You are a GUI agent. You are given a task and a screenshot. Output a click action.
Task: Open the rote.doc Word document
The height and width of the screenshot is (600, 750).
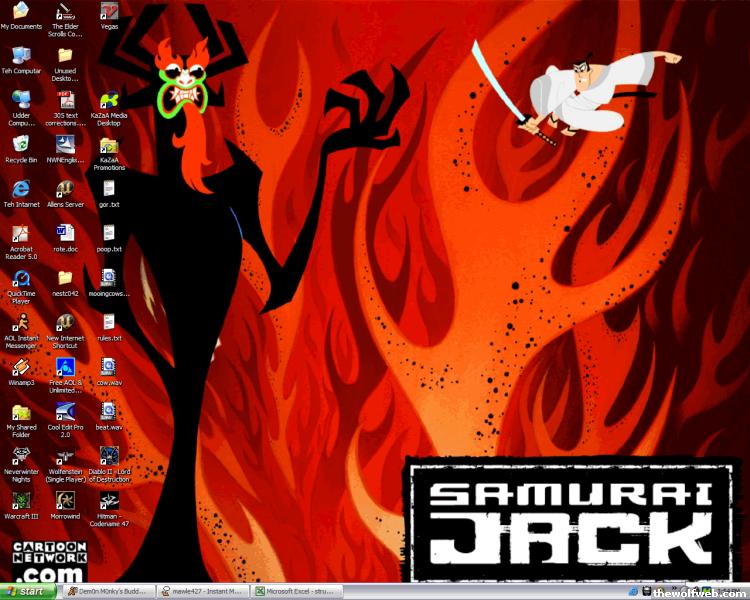65,234
